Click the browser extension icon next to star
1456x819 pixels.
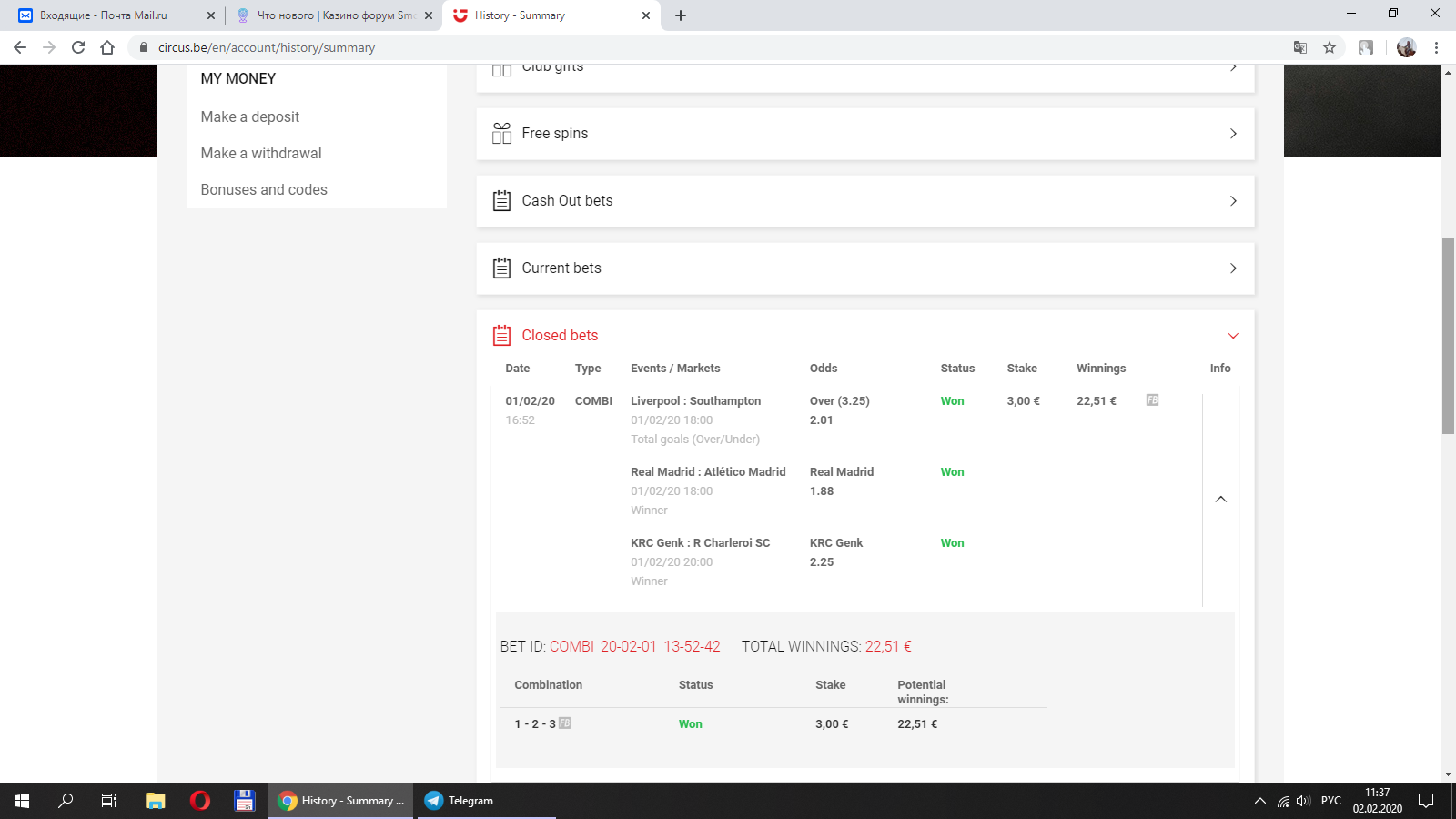(x=1366, y=47)
